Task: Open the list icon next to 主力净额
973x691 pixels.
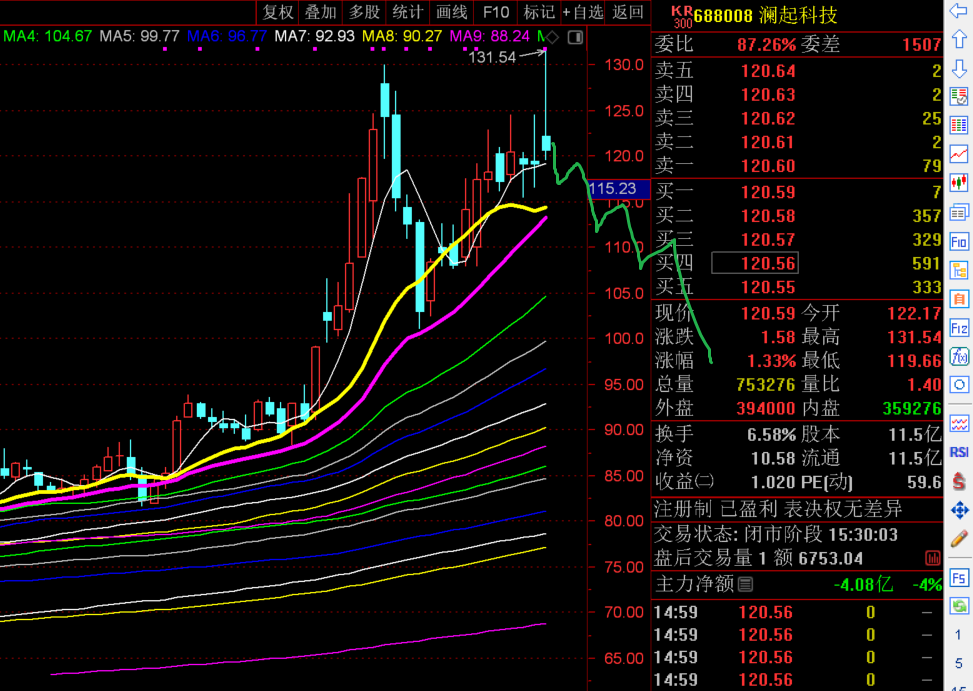Action: [746, 584]
